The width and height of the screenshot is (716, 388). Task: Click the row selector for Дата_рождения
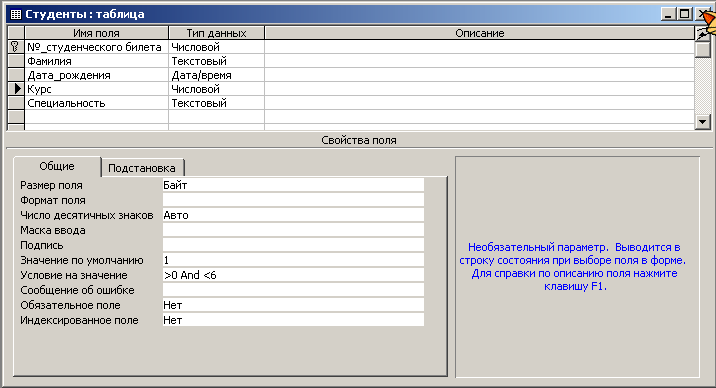tap(16, 75)
